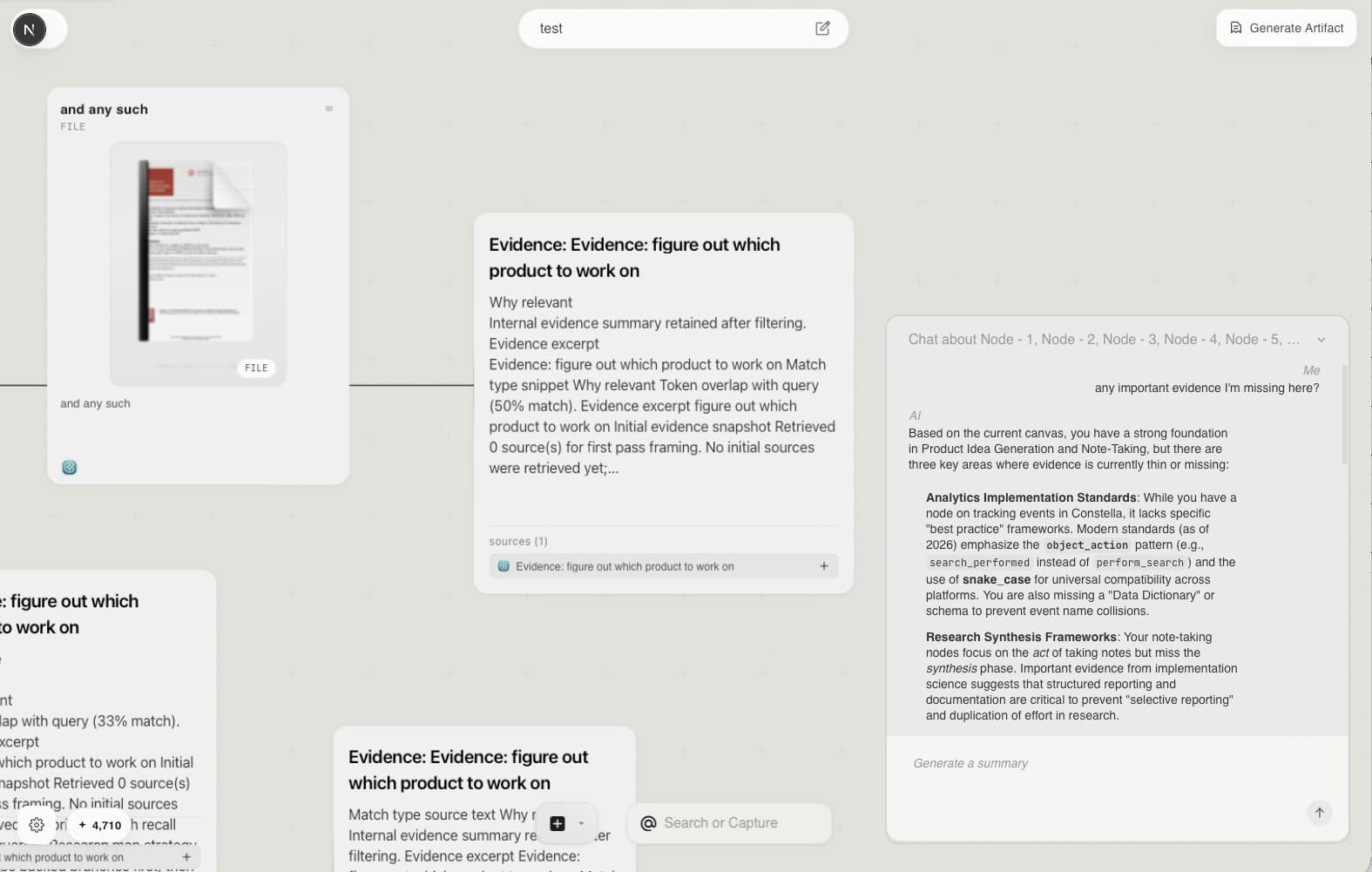Send the chat message with the arrow icon
Screen dimensions: 1372x872
click(x=1319, y=813)
